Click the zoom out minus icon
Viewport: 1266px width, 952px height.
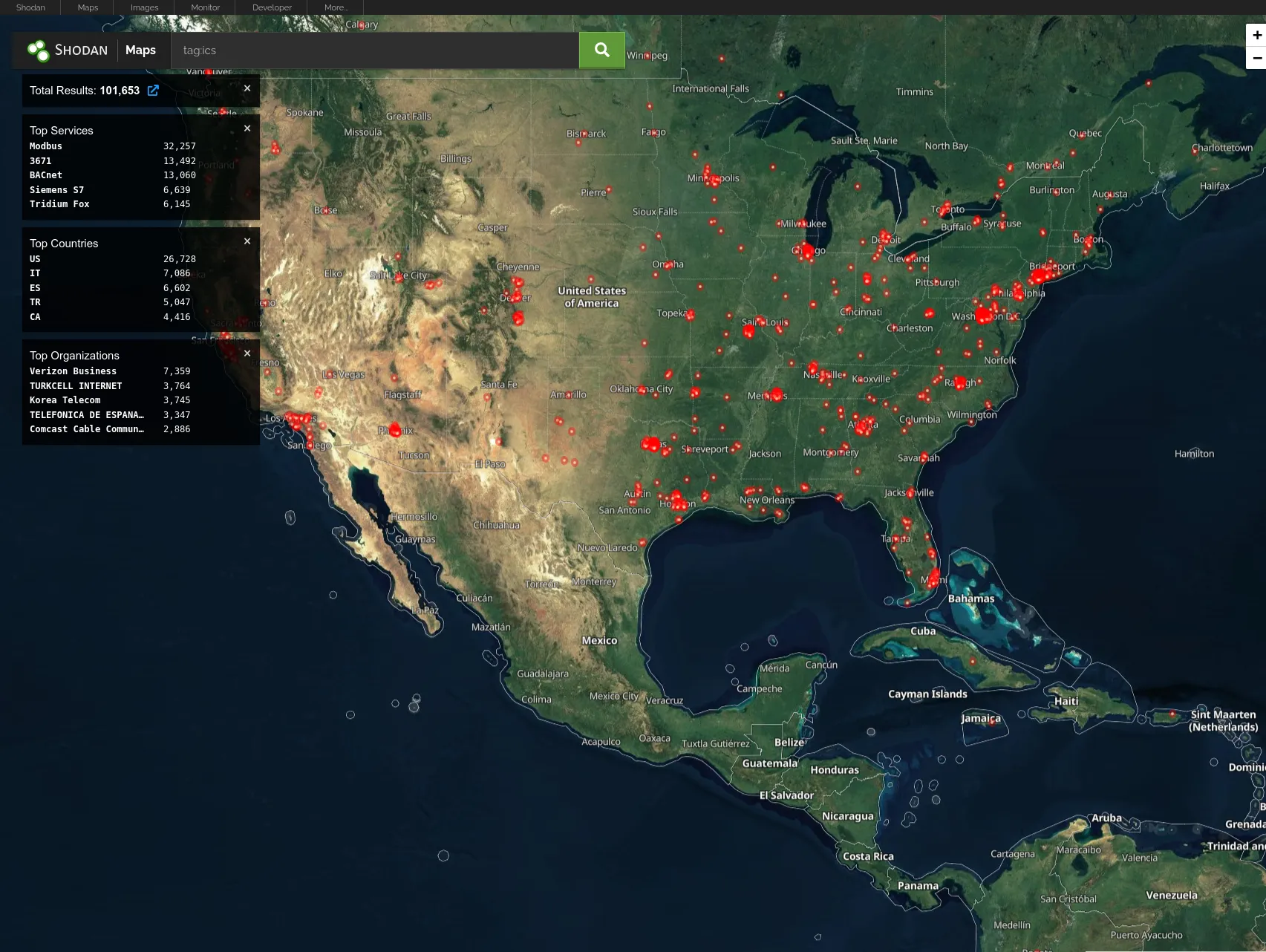coord(1256,56)
